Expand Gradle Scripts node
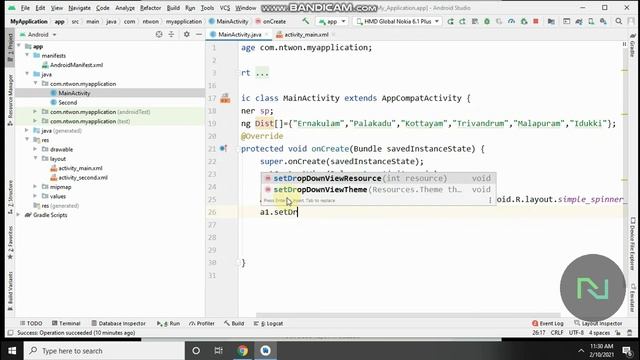The height and width of the screenshot is (360, 640). 18,215
